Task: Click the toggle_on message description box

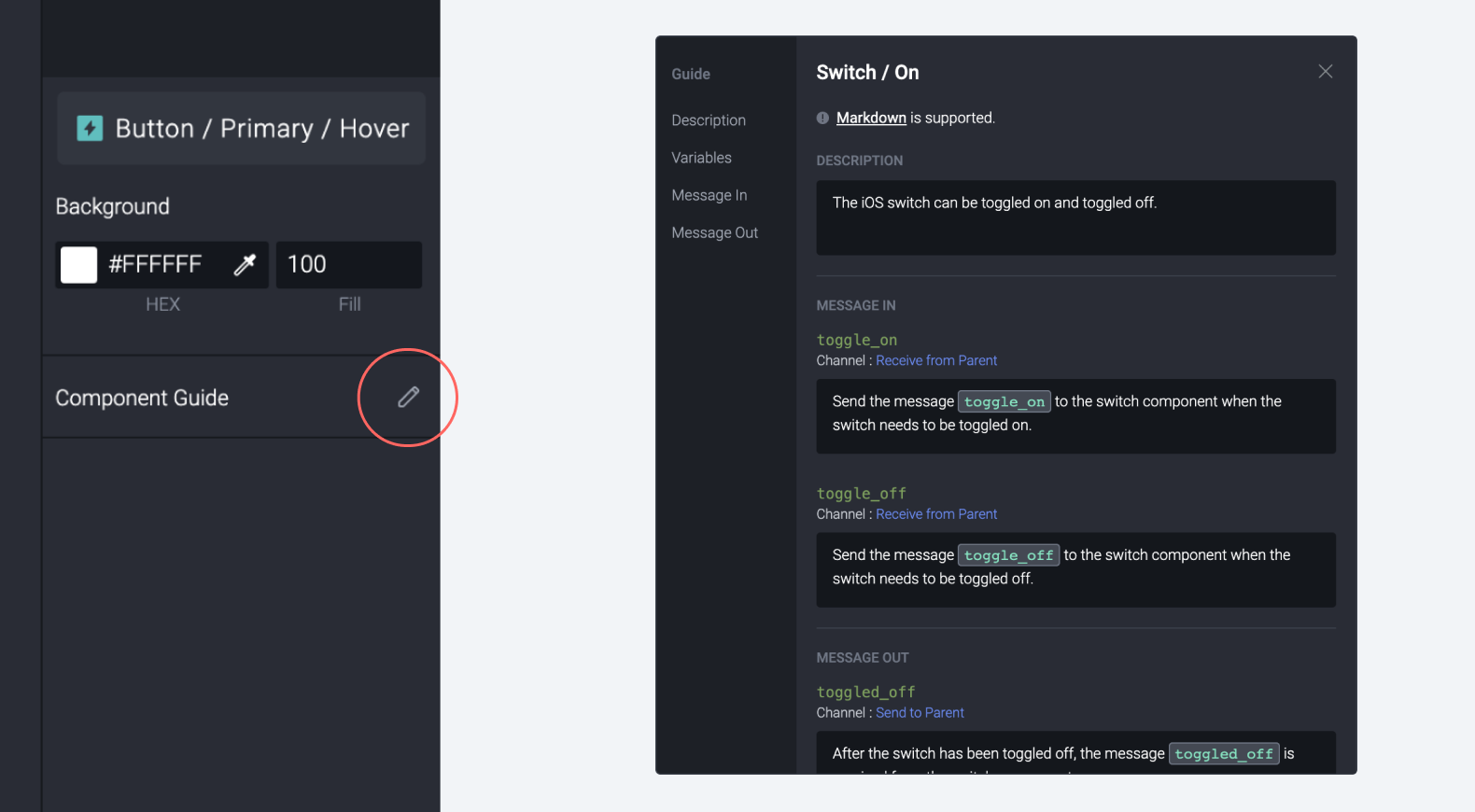Action: click(1075, 416)
